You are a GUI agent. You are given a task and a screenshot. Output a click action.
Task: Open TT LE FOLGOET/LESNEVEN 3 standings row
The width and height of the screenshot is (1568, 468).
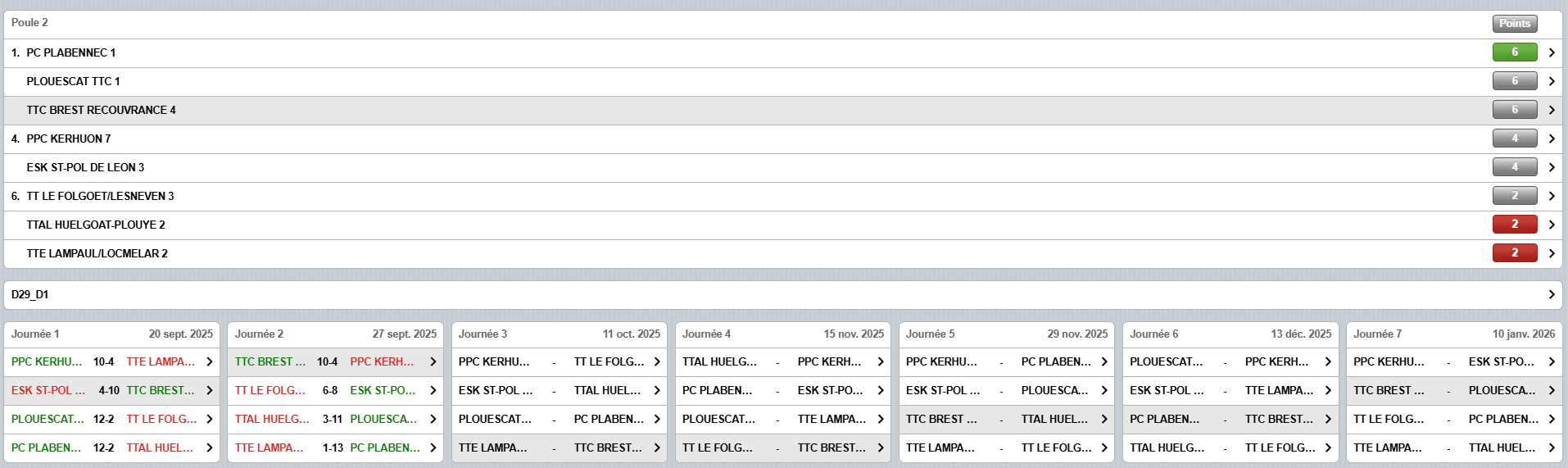tap(100, 196)
